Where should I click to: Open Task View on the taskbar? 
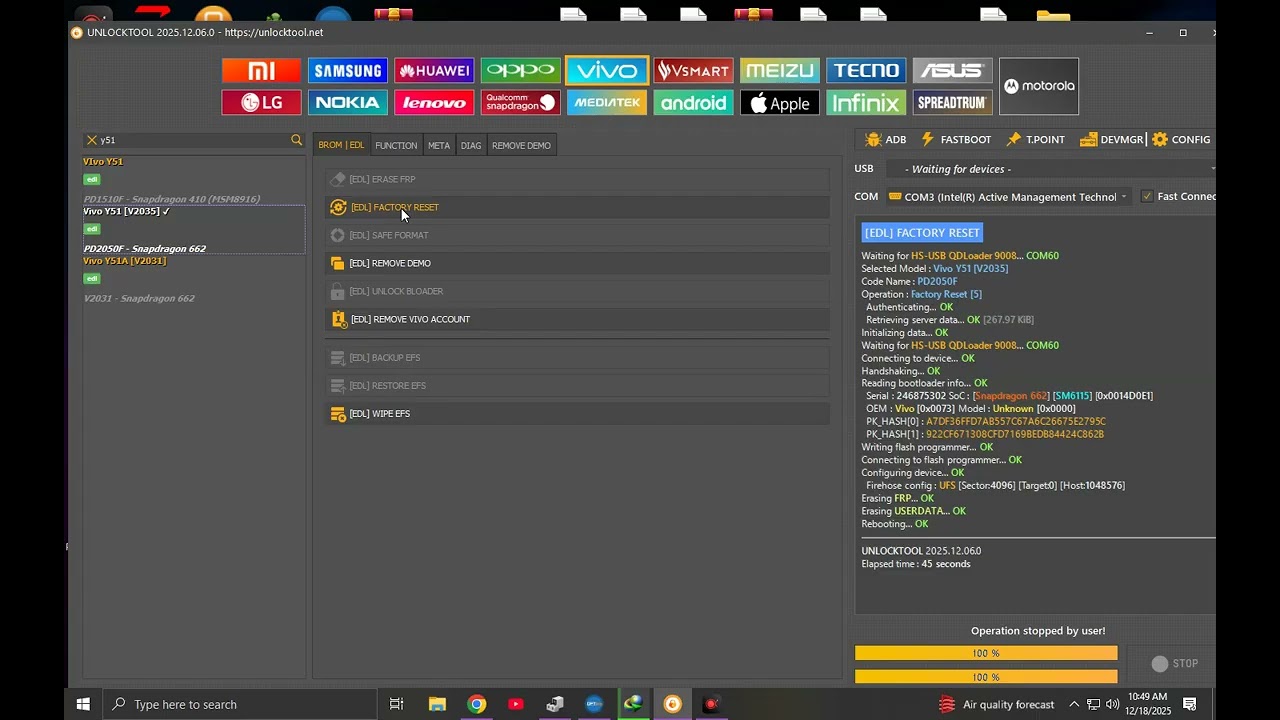[396, 704]
